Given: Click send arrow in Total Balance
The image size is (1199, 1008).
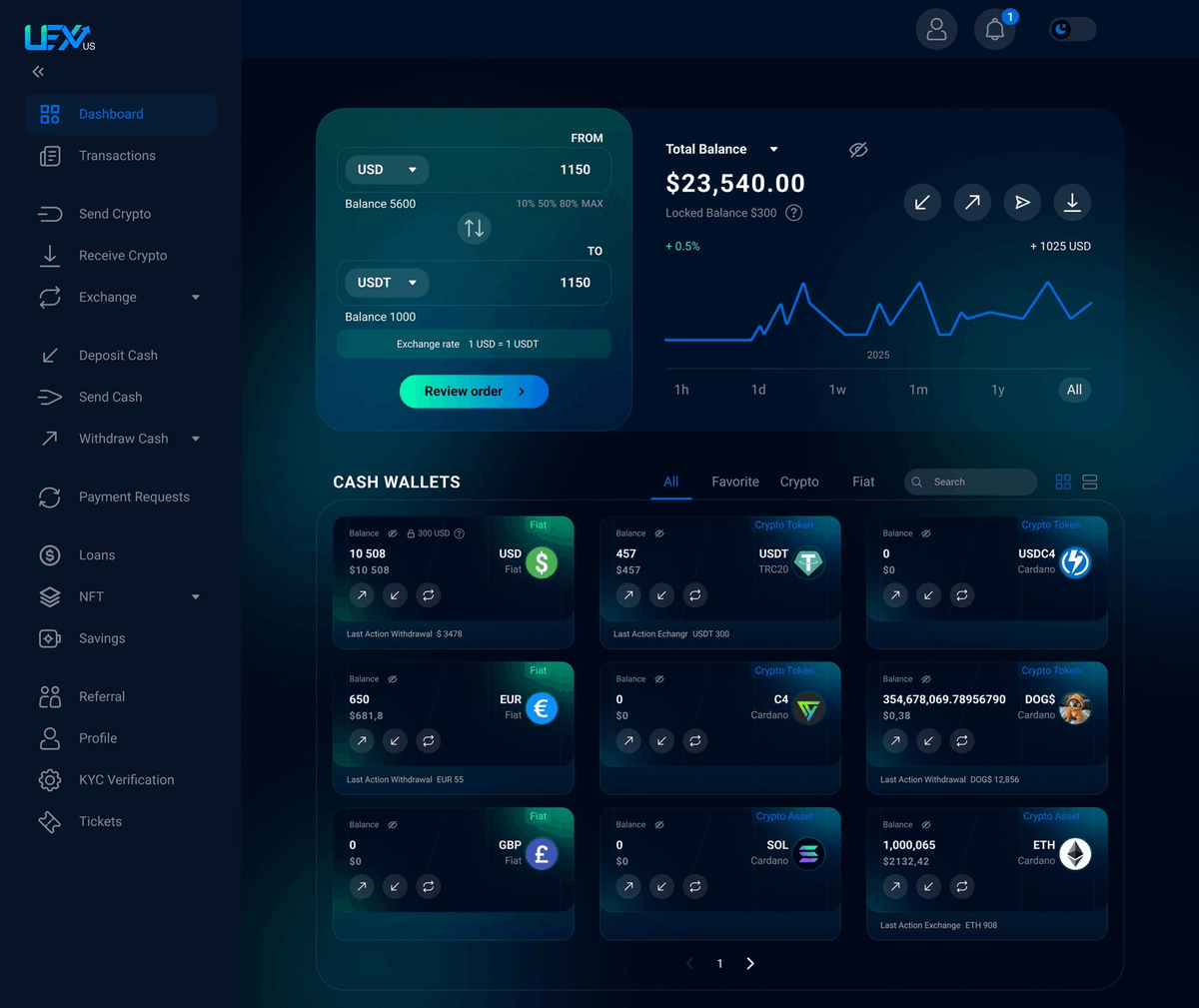Looking at the screenshot, I should pyautogui.click(x=972, y=203).
